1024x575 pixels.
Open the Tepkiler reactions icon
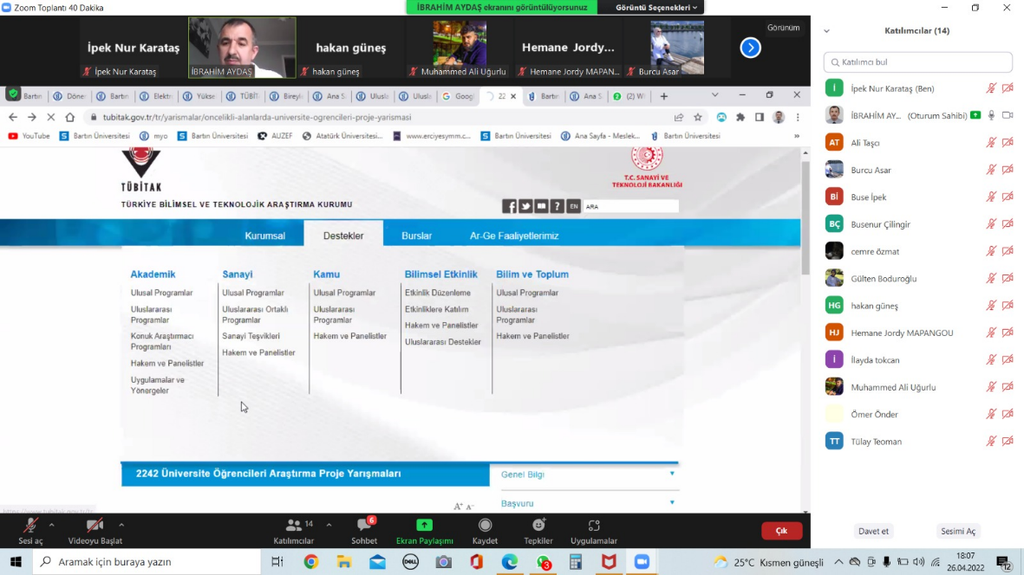point(538,526)
